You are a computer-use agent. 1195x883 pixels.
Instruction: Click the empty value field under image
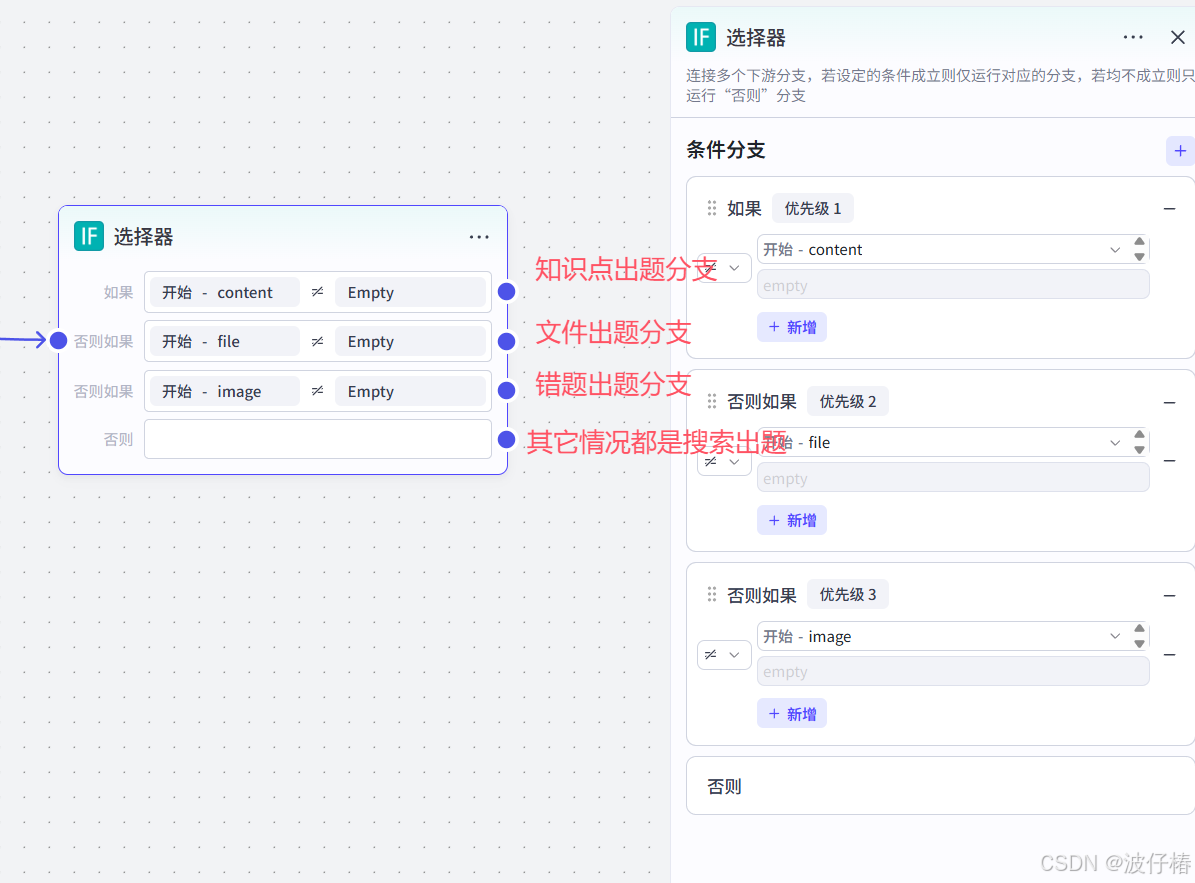pyautogui.click(x=953, y=672)
